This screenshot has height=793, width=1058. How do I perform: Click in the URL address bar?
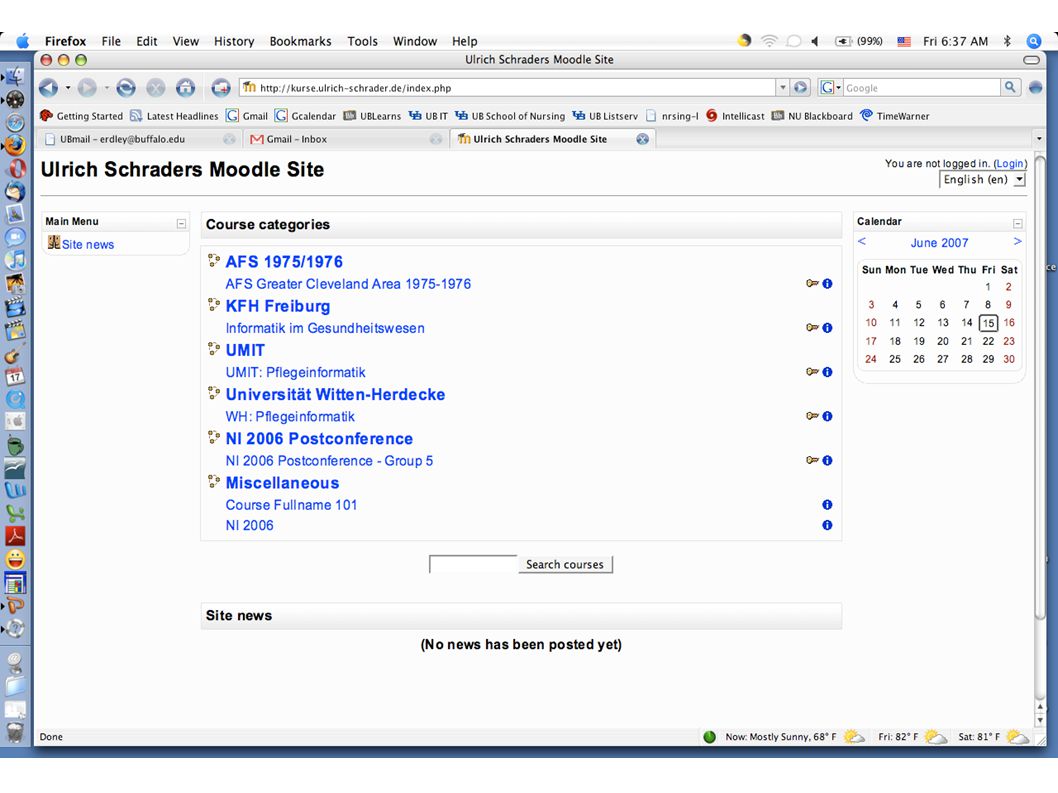pyautogui.click(x=508, y=88)
